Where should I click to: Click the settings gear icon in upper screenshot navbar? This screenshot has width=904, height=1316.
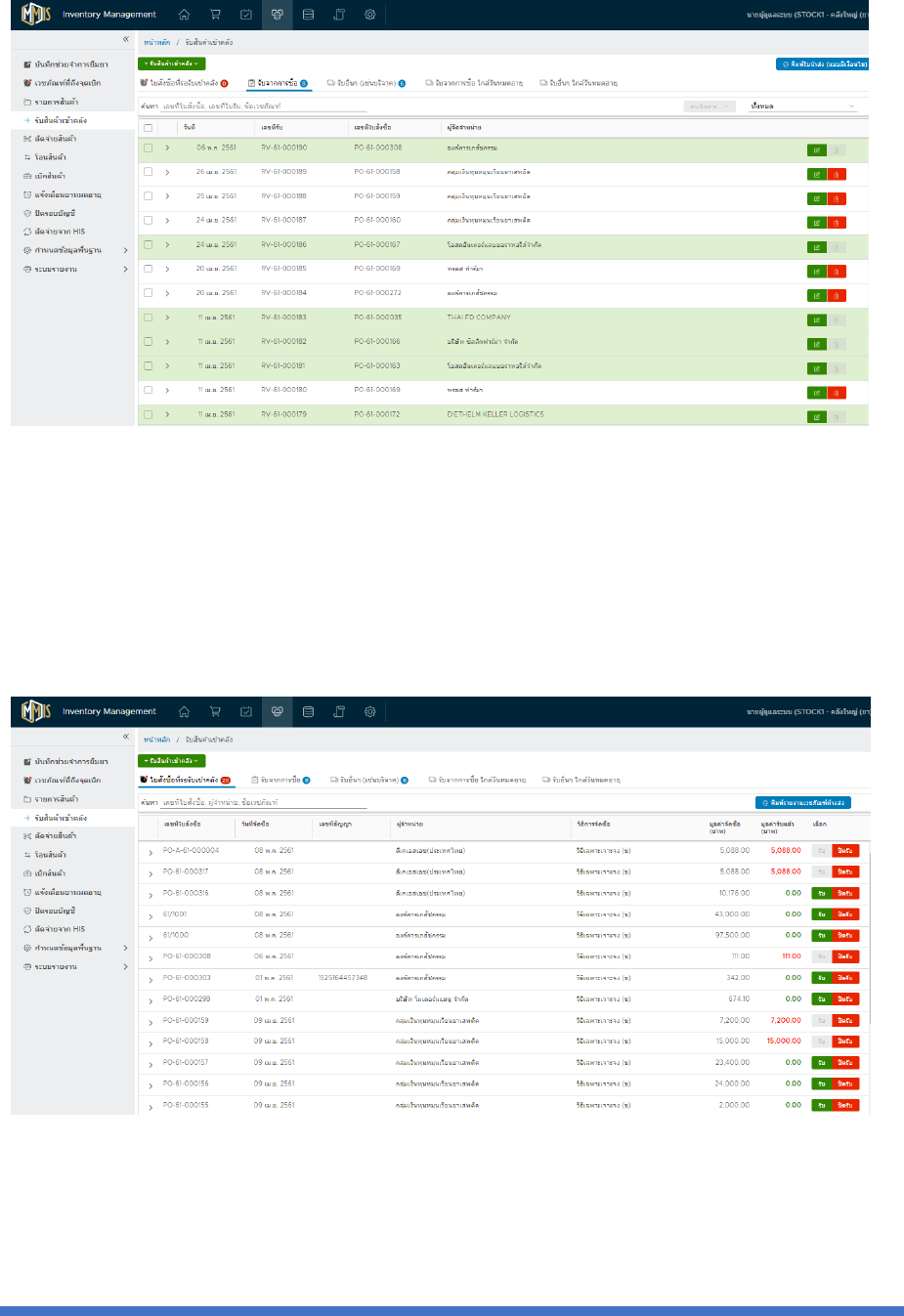coord(369,15)
